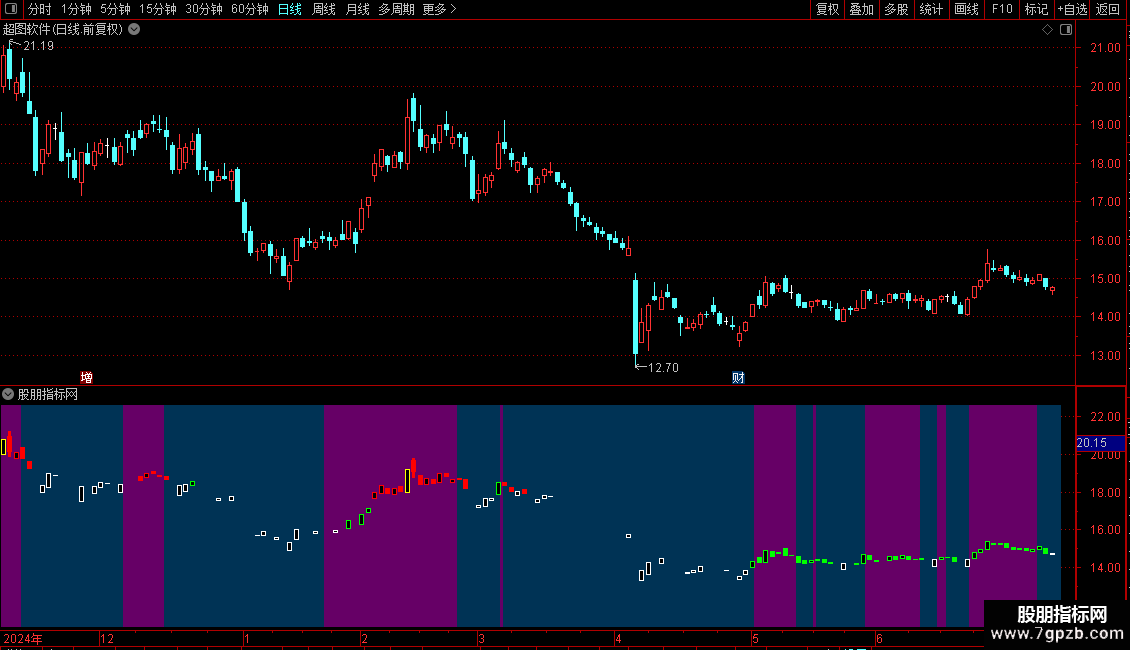Click the 叠加 overlay button
This screenshot has width=1130, height=650.
click(861, 9)
